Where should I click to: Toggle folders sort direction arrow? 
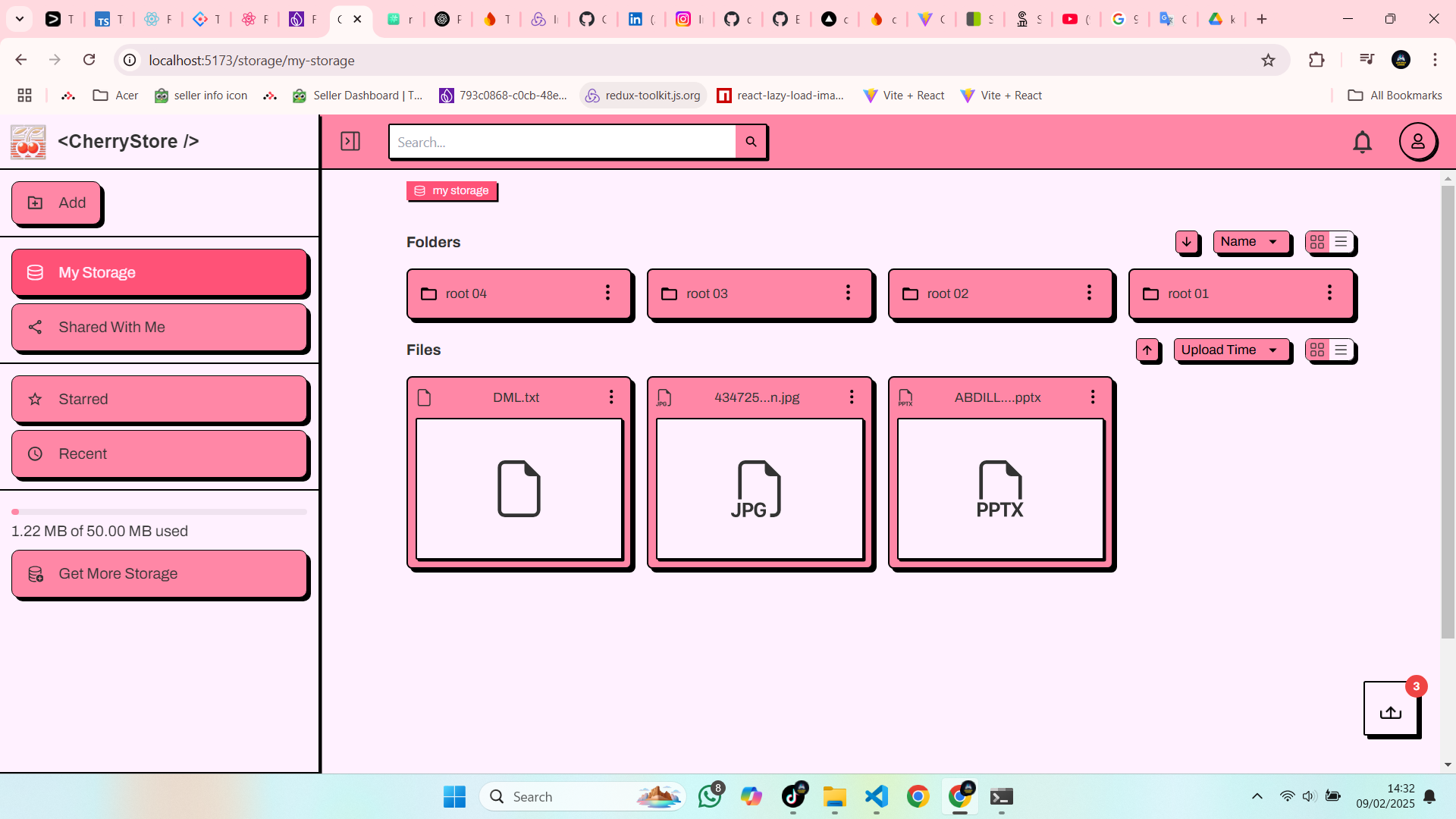1186,242
